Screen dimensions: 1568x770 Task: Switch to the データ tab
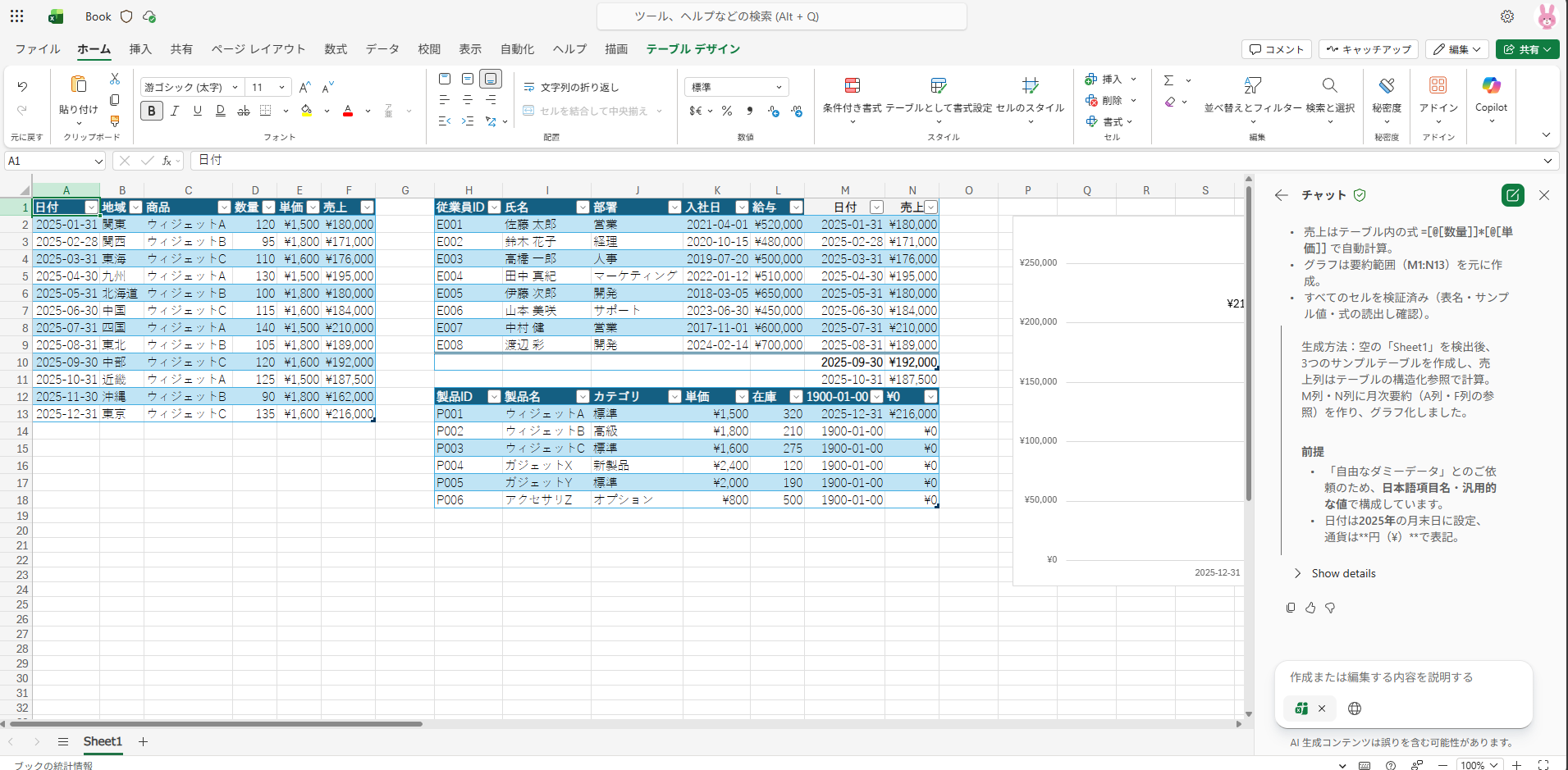382,49
